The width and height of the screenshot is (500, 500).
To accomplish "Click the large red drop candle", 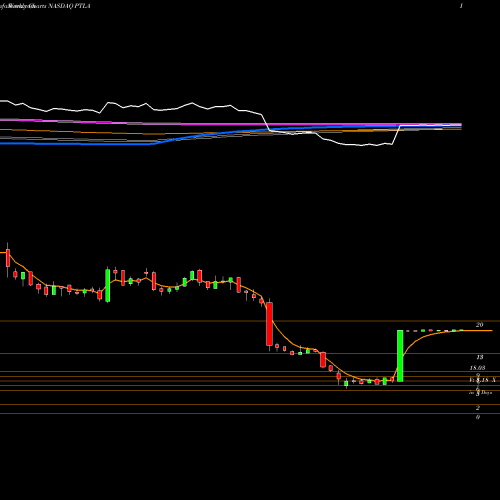I will tap(269, 324).
